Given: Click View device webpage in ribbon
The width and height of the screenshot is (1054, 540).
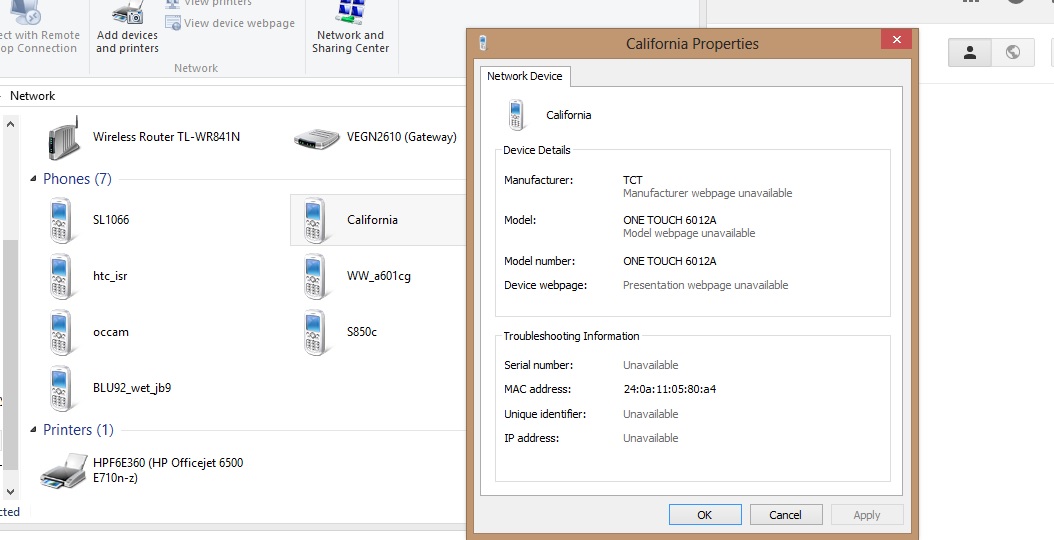Looking at the screenshot, I should point(230,23).
